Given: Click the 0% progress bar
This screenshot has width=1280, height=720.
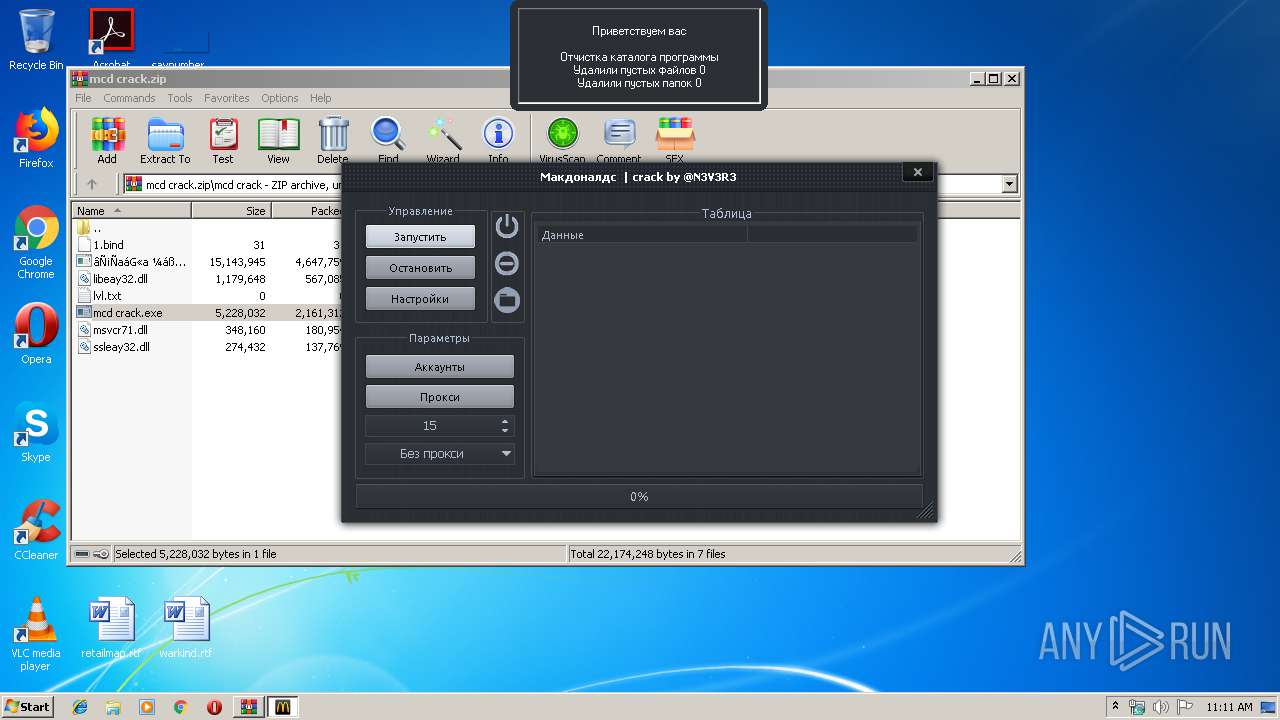Looking at the screenshot, I should click(x=639, y=497).
